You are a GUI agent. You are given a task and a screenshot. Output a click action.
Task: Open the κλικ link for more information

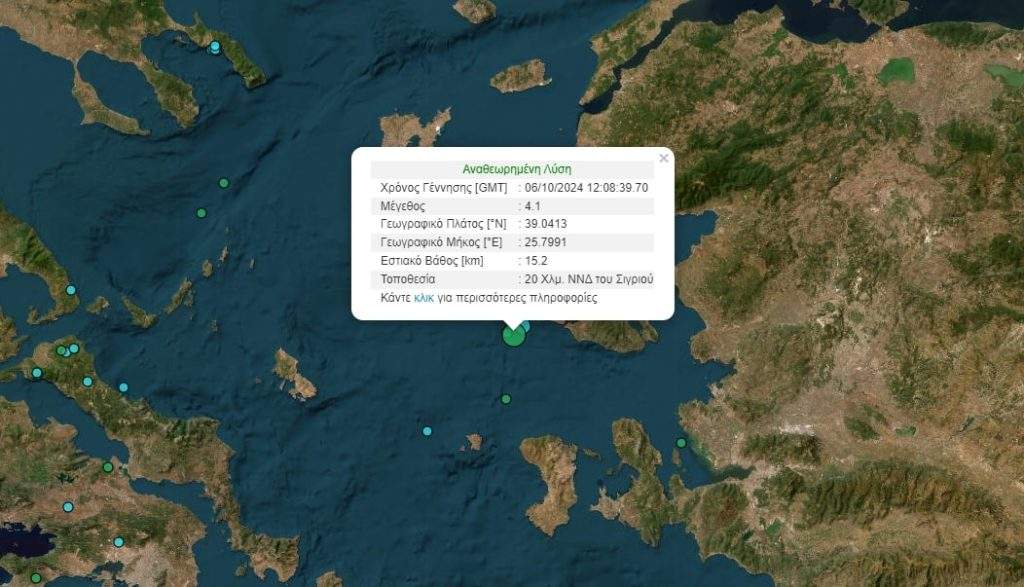[x=423, y=298]
